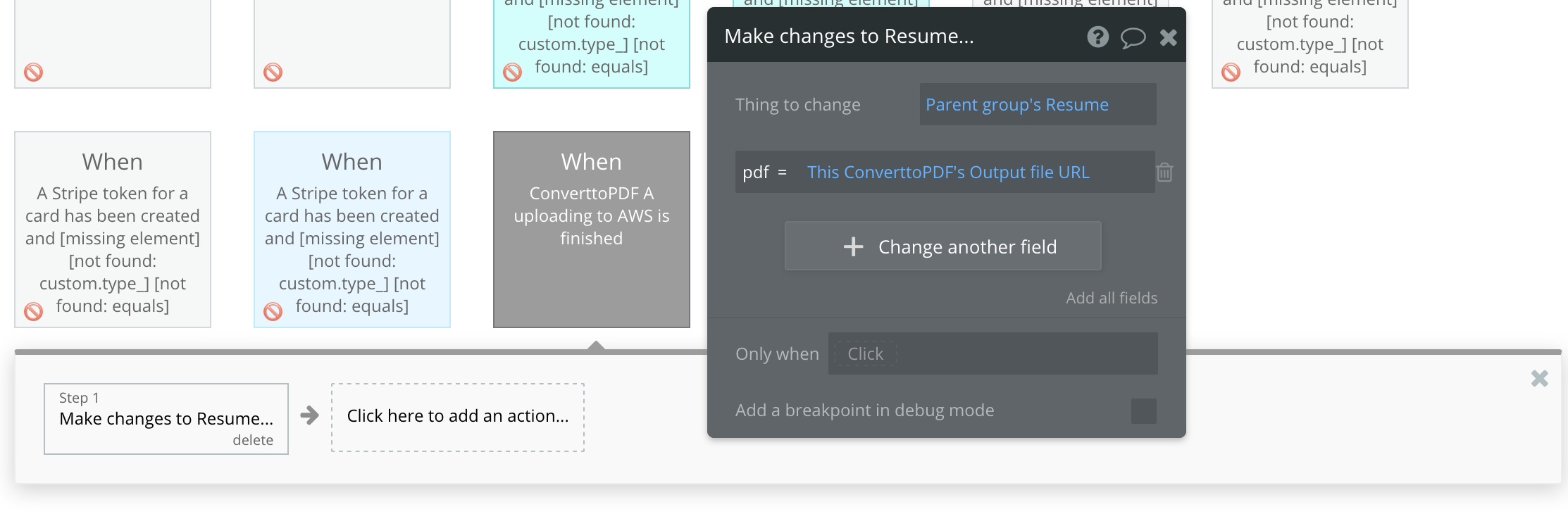Edit the ConverttoPDF's Output file URL expression

click(947, 173)
